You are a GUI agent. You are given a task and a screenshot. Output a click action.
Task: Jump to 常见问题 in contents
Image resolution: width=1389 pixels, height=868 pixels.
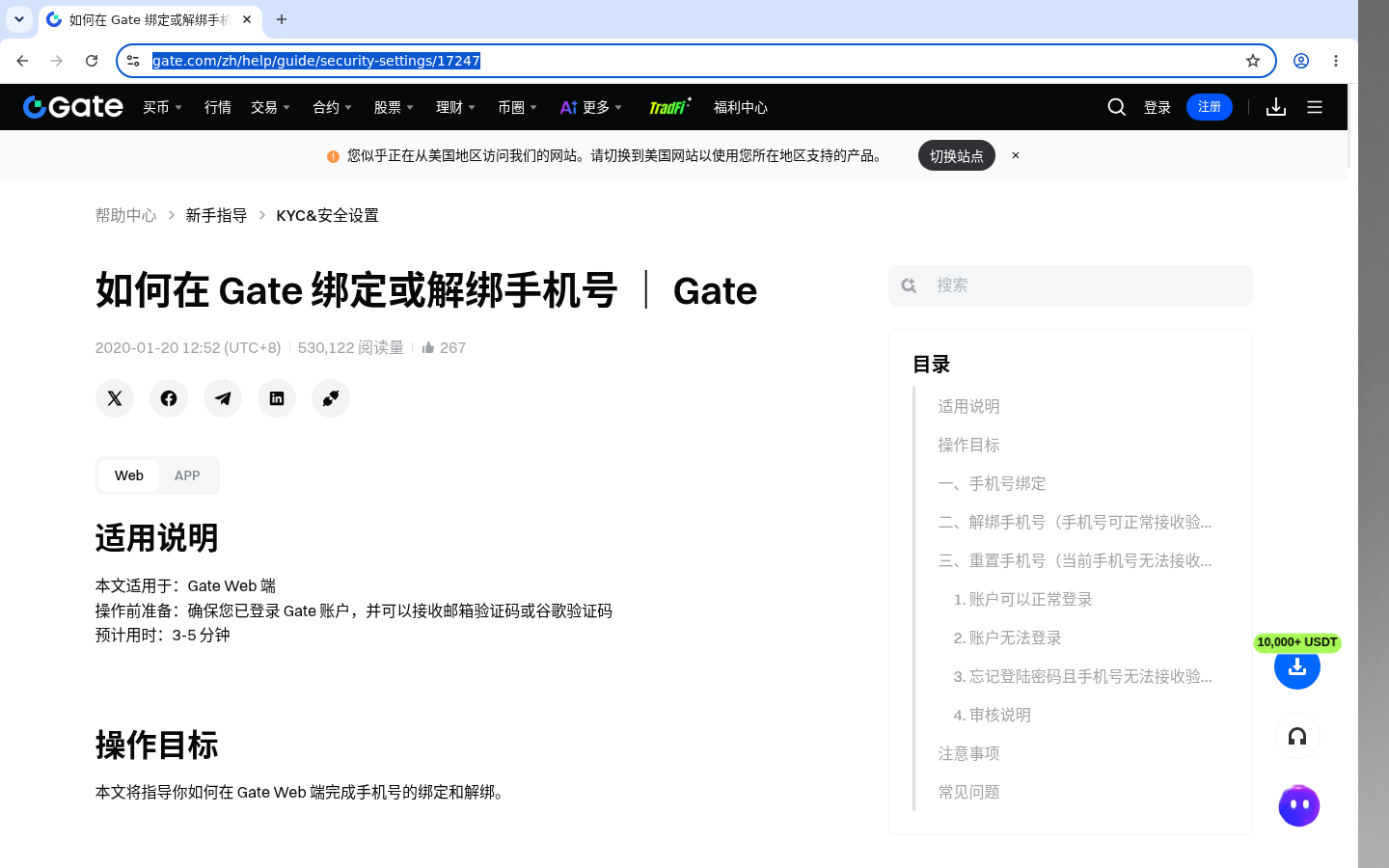(x=968, y=792)
